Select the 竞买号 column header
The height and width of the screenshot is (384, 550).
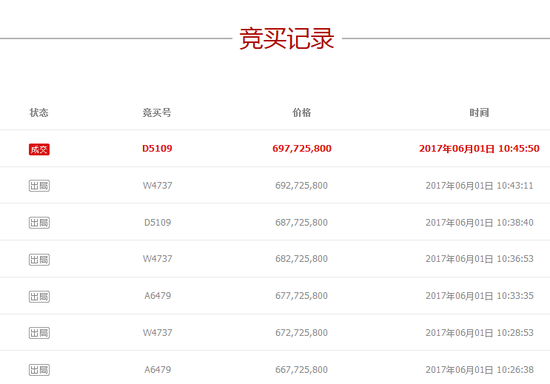point(157,113)
